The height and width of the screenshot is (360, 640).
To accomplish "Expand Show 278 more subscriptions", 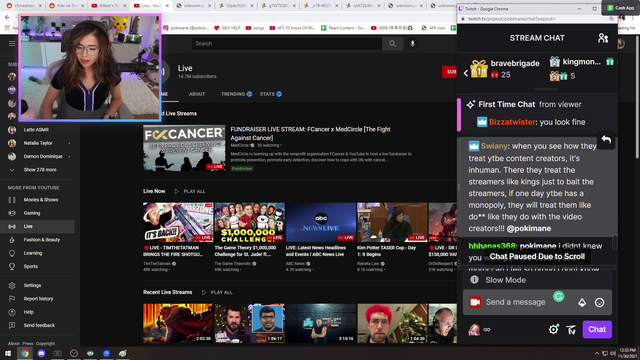I will [x=38, y=170].
